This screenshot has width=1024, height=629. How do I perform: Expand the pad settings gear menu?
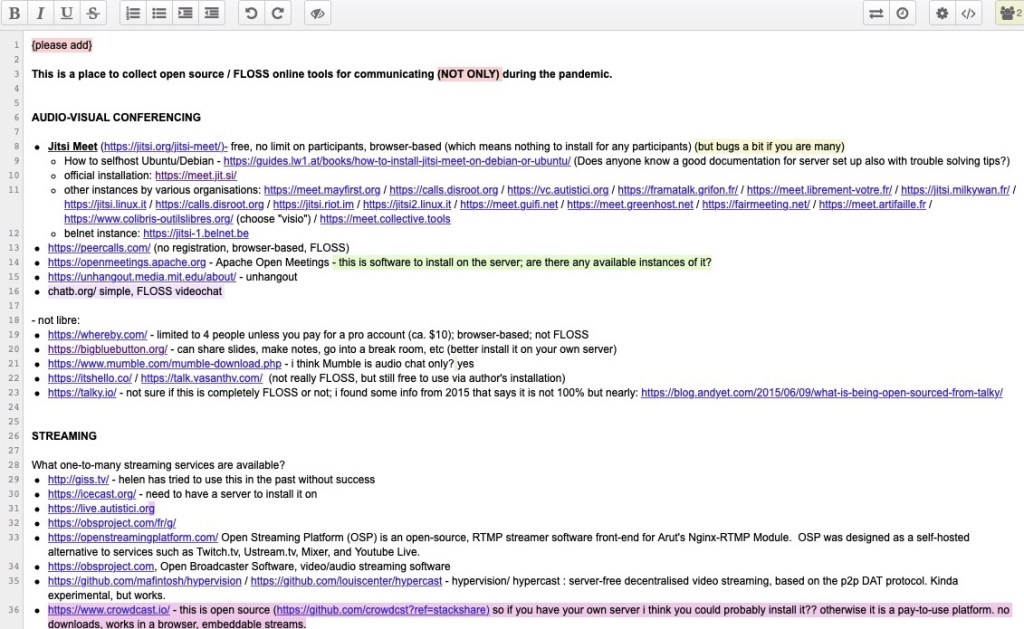[942, 13]
